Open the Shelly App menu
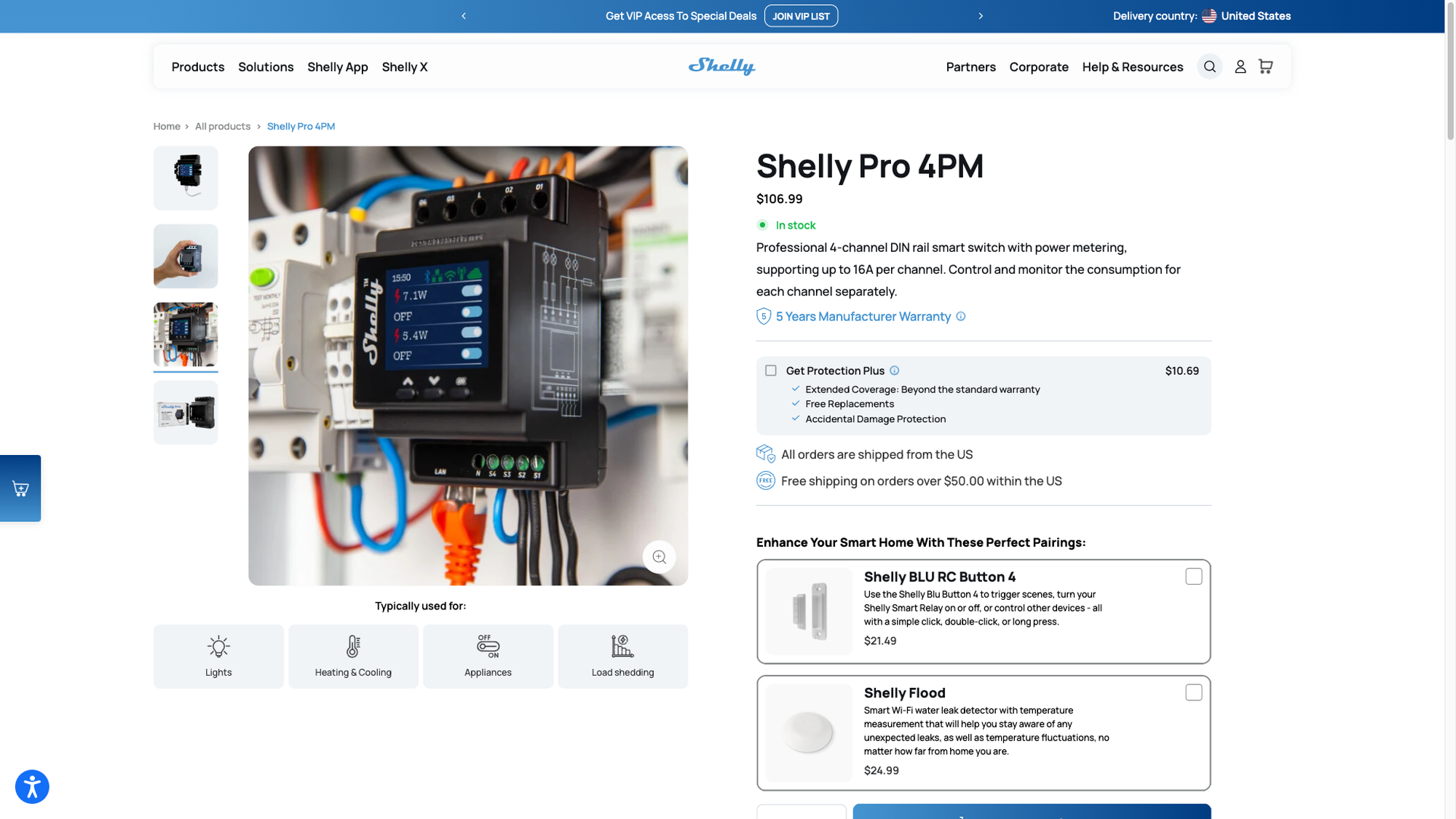Screen dimensions: 1456x819 [338, 67]
